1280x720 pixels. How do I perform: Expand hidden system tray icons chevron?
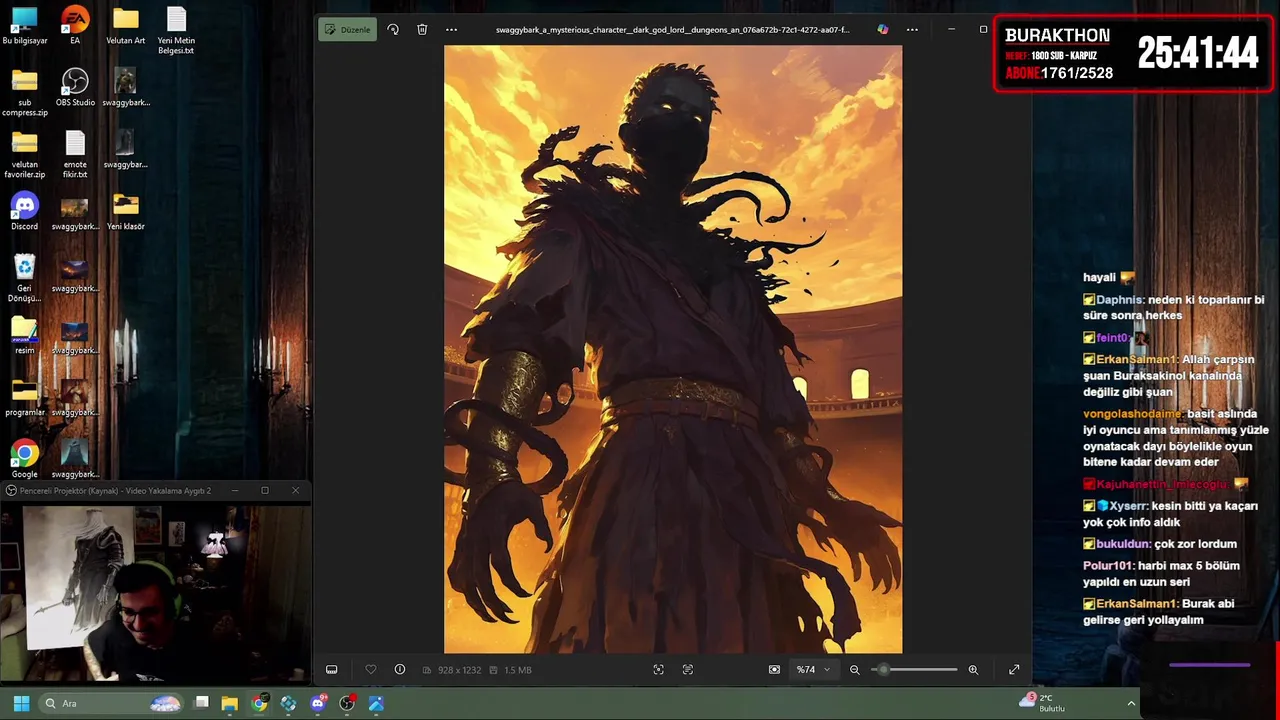(x=1131, y=703)
